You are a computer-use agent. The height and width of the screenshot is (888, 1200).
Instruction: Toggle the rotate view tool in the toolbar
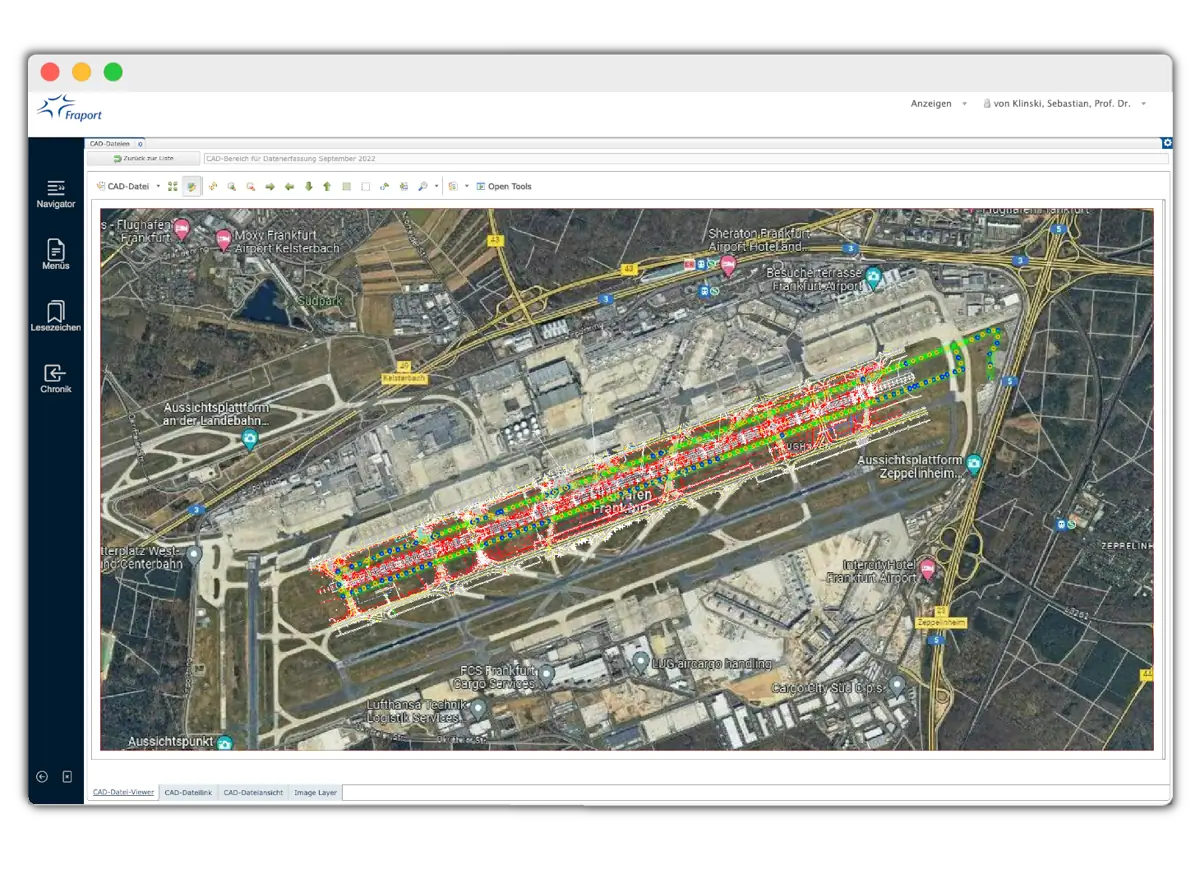pyautogui.click(x=385, y=186)
